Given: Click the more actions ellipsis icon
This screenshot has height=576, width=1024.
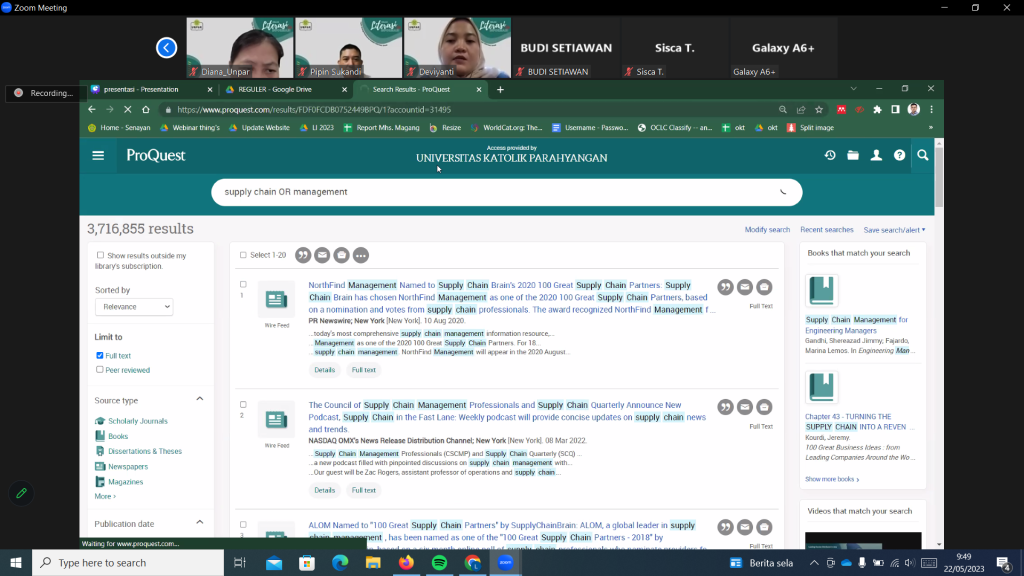Looking at the screenshot, I should tap(361, 255).
